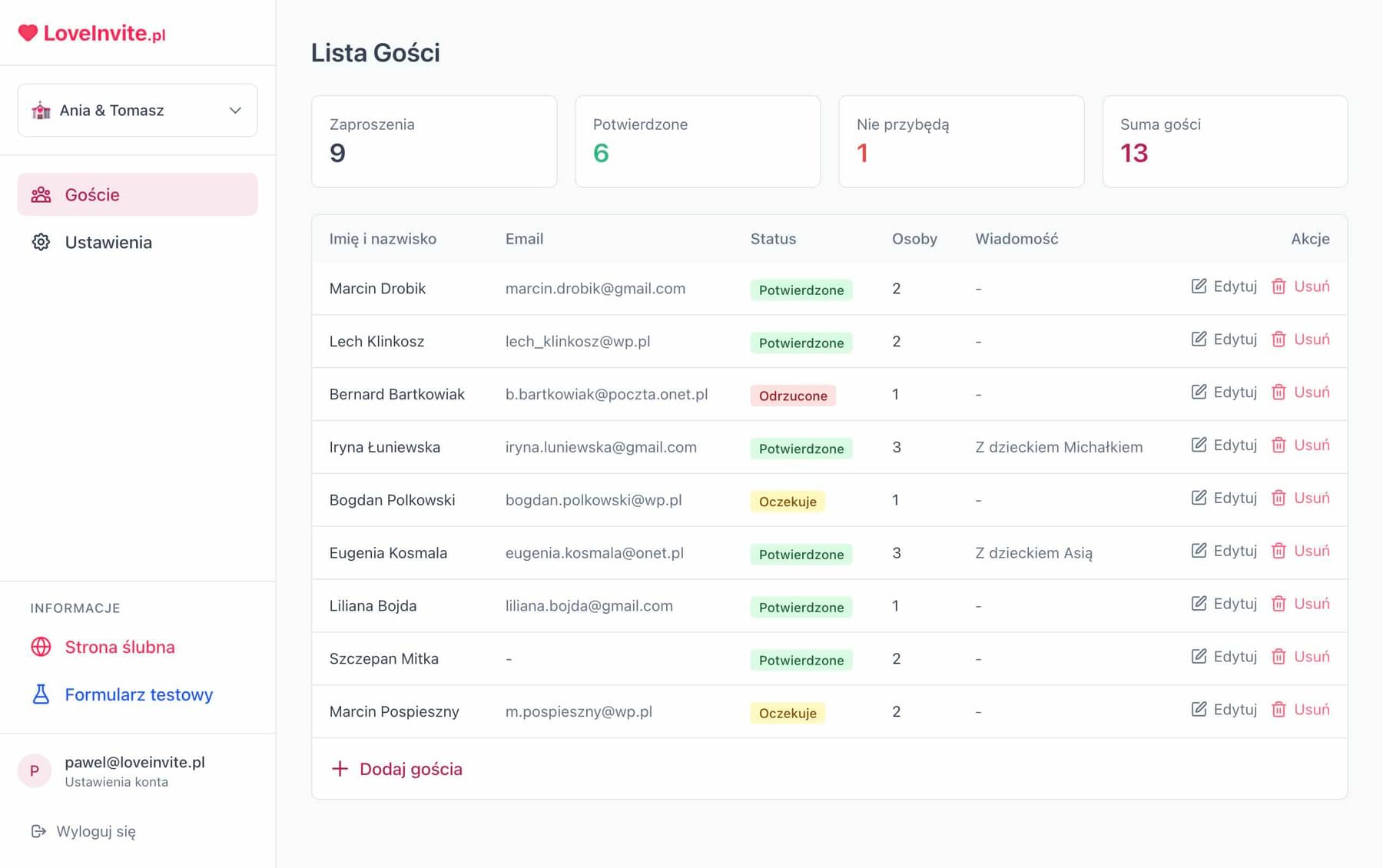Click the trash icon for Marcin Pospieszny

click(1279, 710)
